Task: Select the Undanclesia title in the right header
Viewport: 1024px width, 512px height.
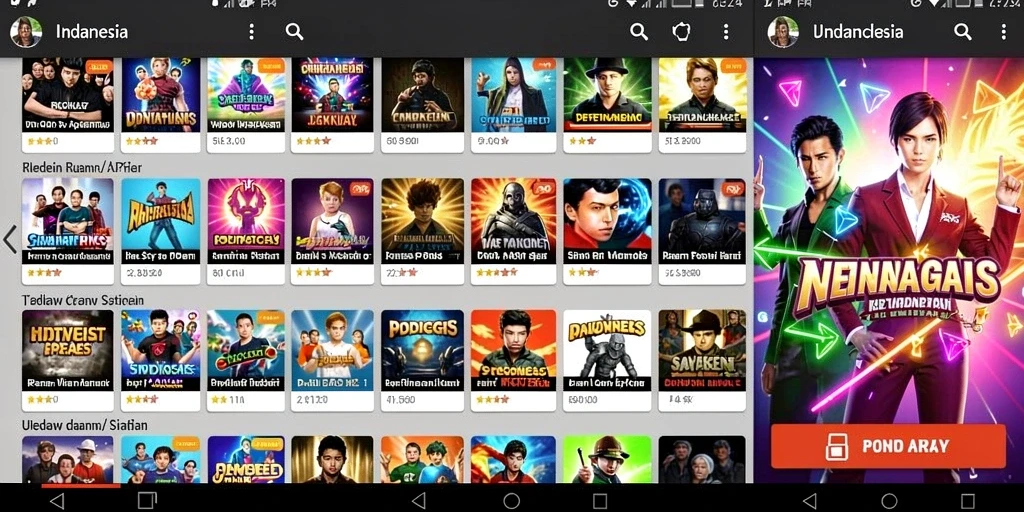Action: [x=857, y=32]
